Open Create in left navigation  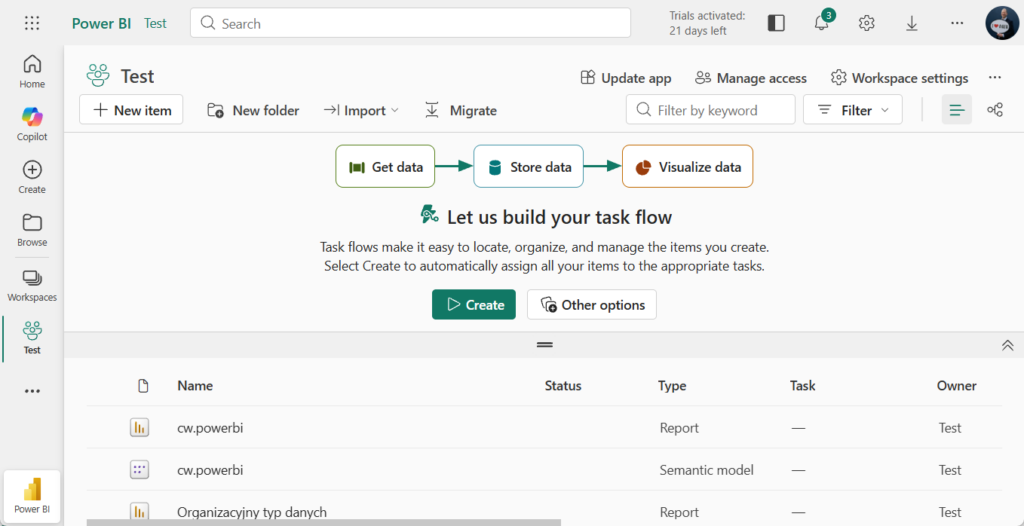(x=32, y=177)
